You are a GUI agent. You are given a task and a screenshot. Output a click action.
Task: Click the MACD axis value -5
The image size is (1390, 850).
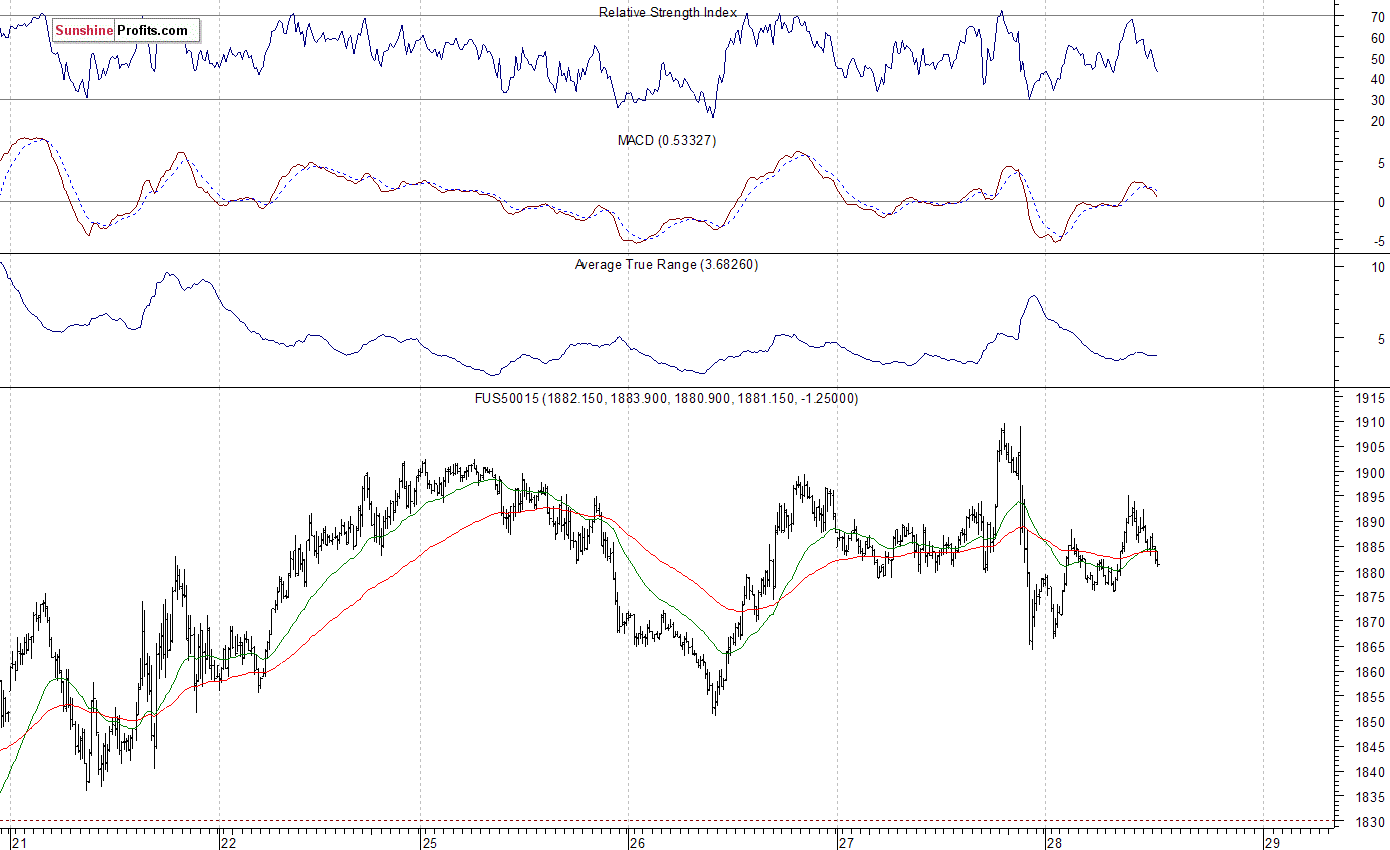pyautogui.click(x=1378, y=241)
